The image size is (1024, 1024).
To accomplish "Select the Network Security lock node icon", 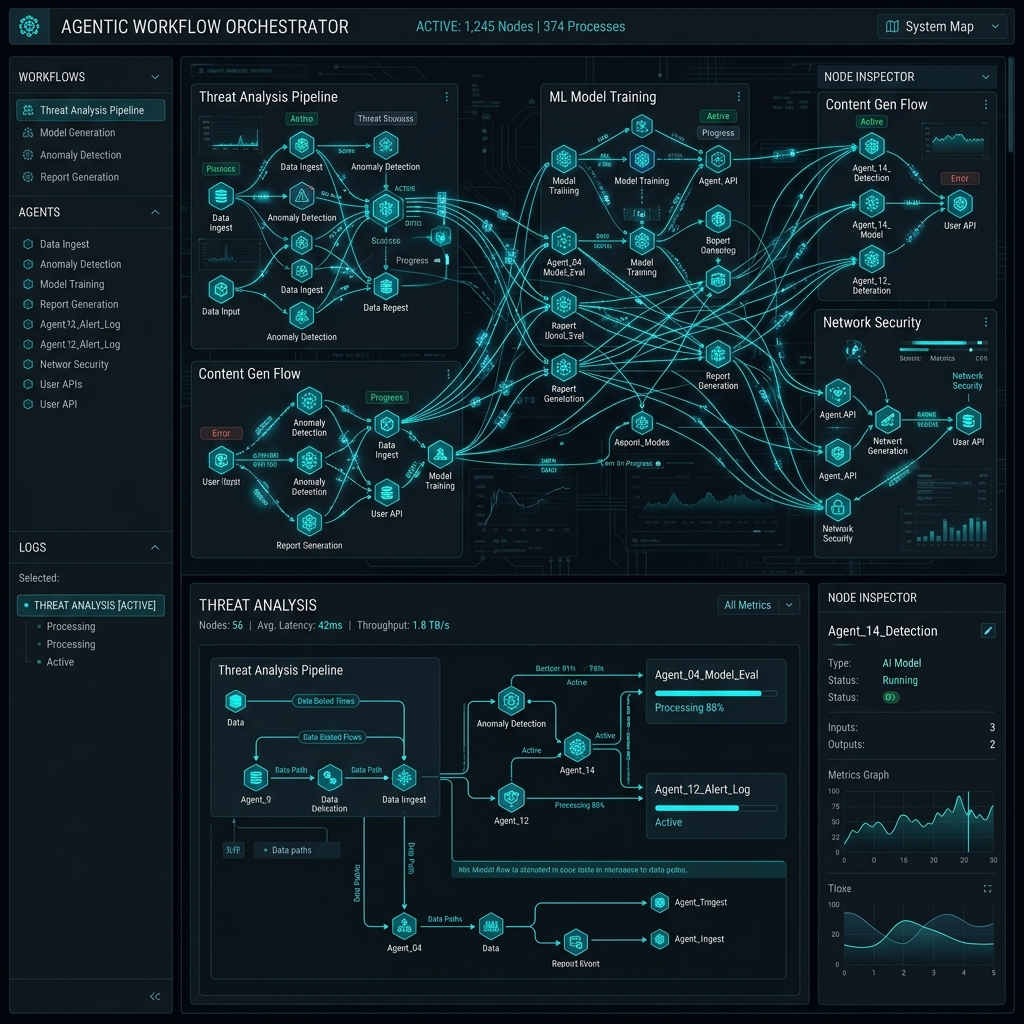I will pos(837,506).
